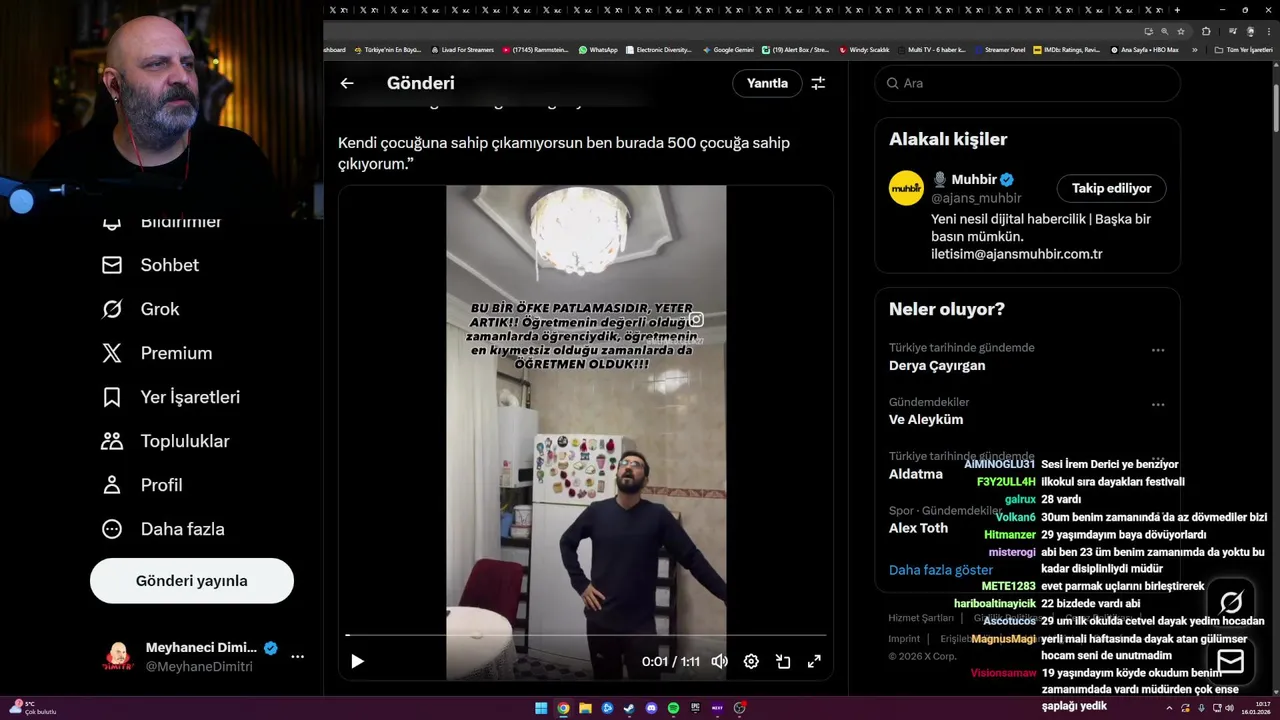
Task: Click the Takip ediliyor button for Muhbir
Action: [1111, 188]
